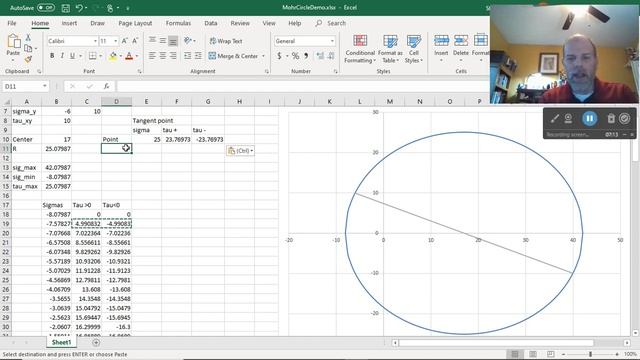Add a new sheet with plus button
Image resolution: width=640 pixels, height=360 pixels.
click(96, 342)
